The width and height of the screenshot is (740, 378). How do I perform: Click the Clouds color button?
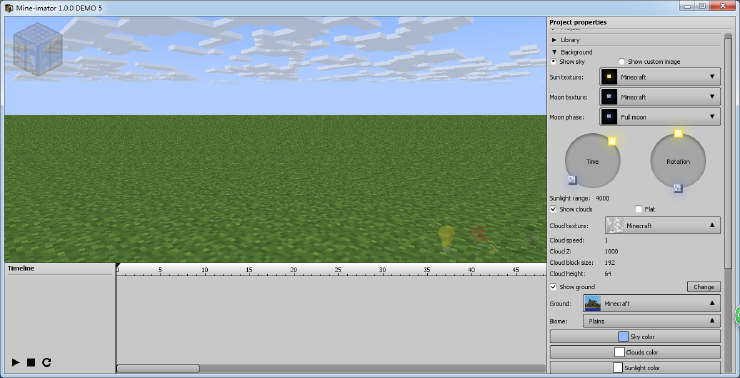(x=635, y=352)
